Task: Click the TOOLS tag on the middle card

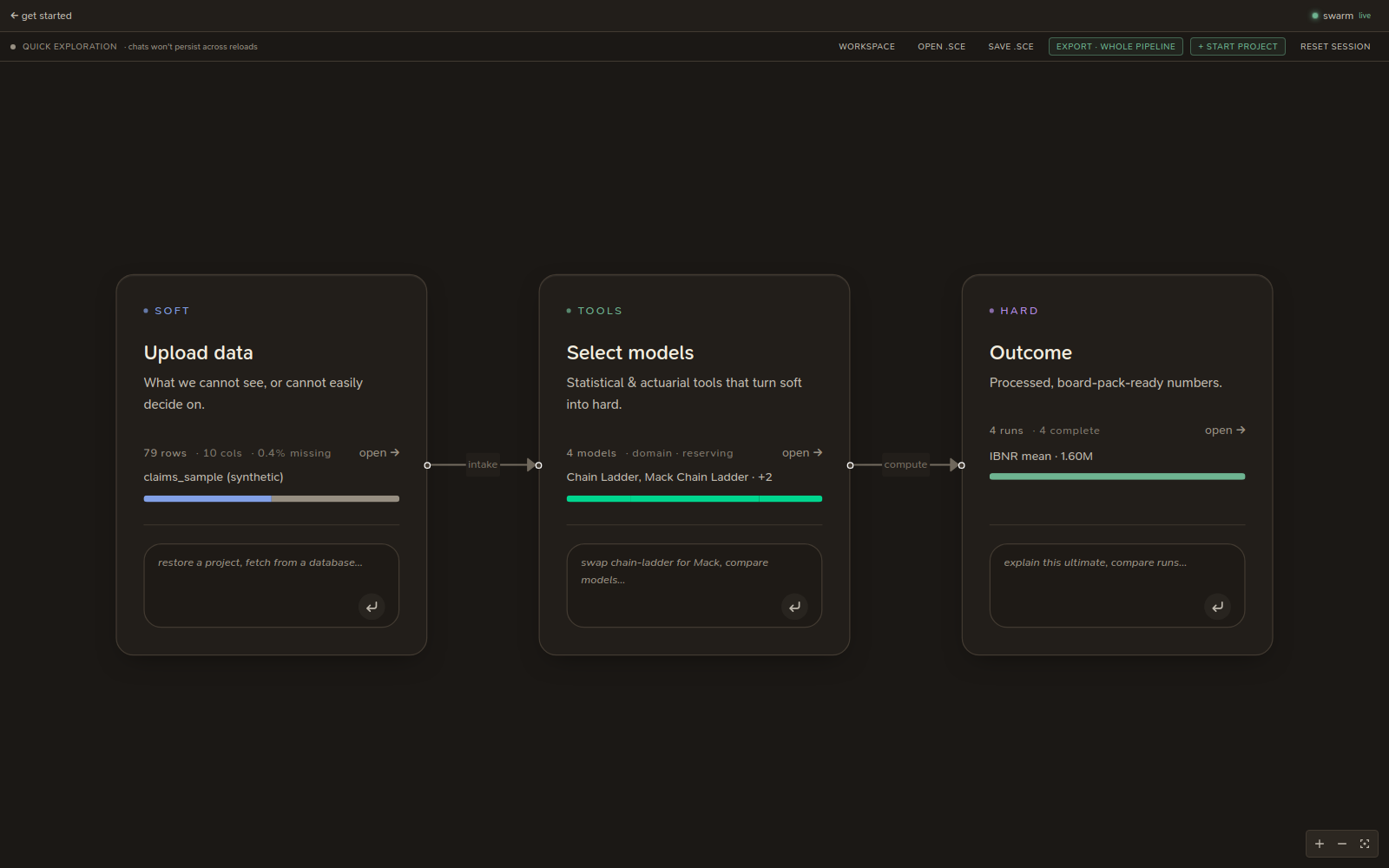Action: [x=600, y=311]
